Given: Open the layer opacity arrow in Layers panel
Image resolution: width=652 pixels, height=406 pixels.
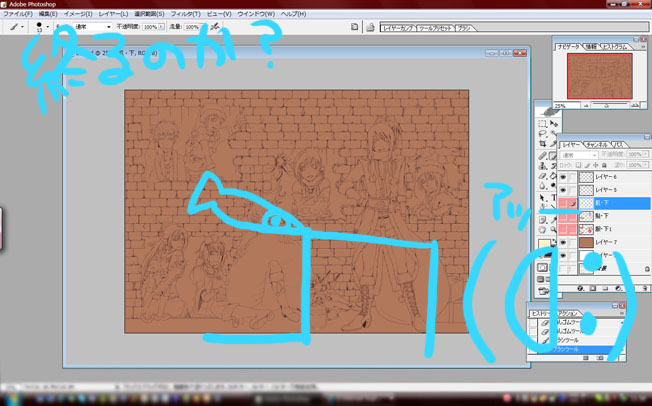Looking at the screenshot, I should coord(645,154).
